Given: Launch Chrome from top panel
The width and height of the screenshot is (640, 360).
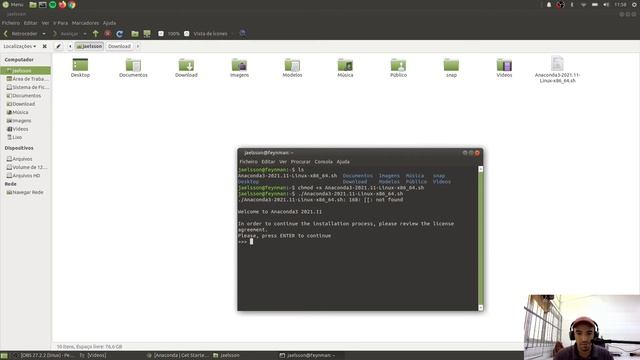Looking at the screenshot, I should tap(72, 5).
